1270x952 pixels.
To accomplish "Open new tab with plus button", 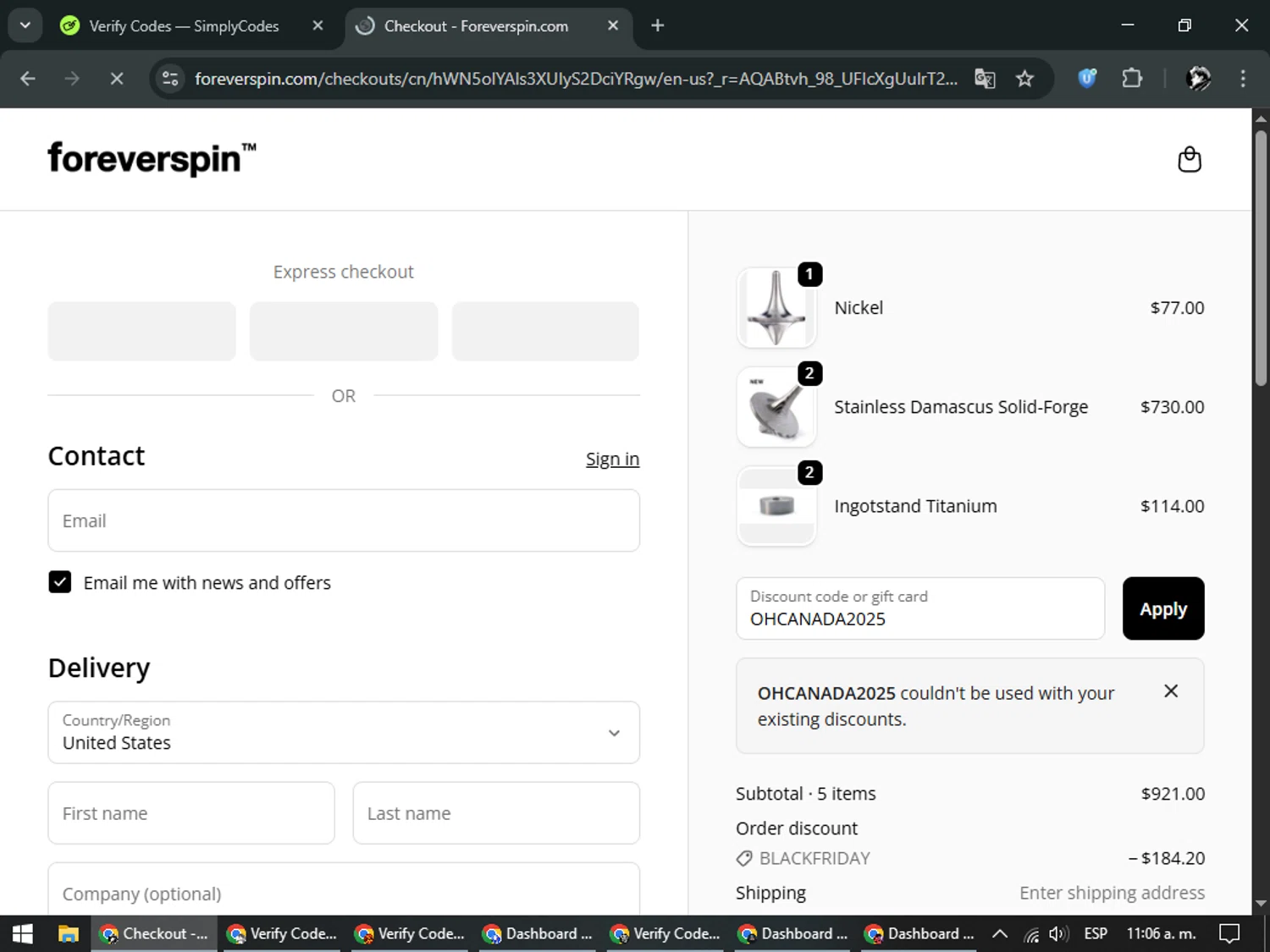I will pyautogui.click(x=658, y=25).
